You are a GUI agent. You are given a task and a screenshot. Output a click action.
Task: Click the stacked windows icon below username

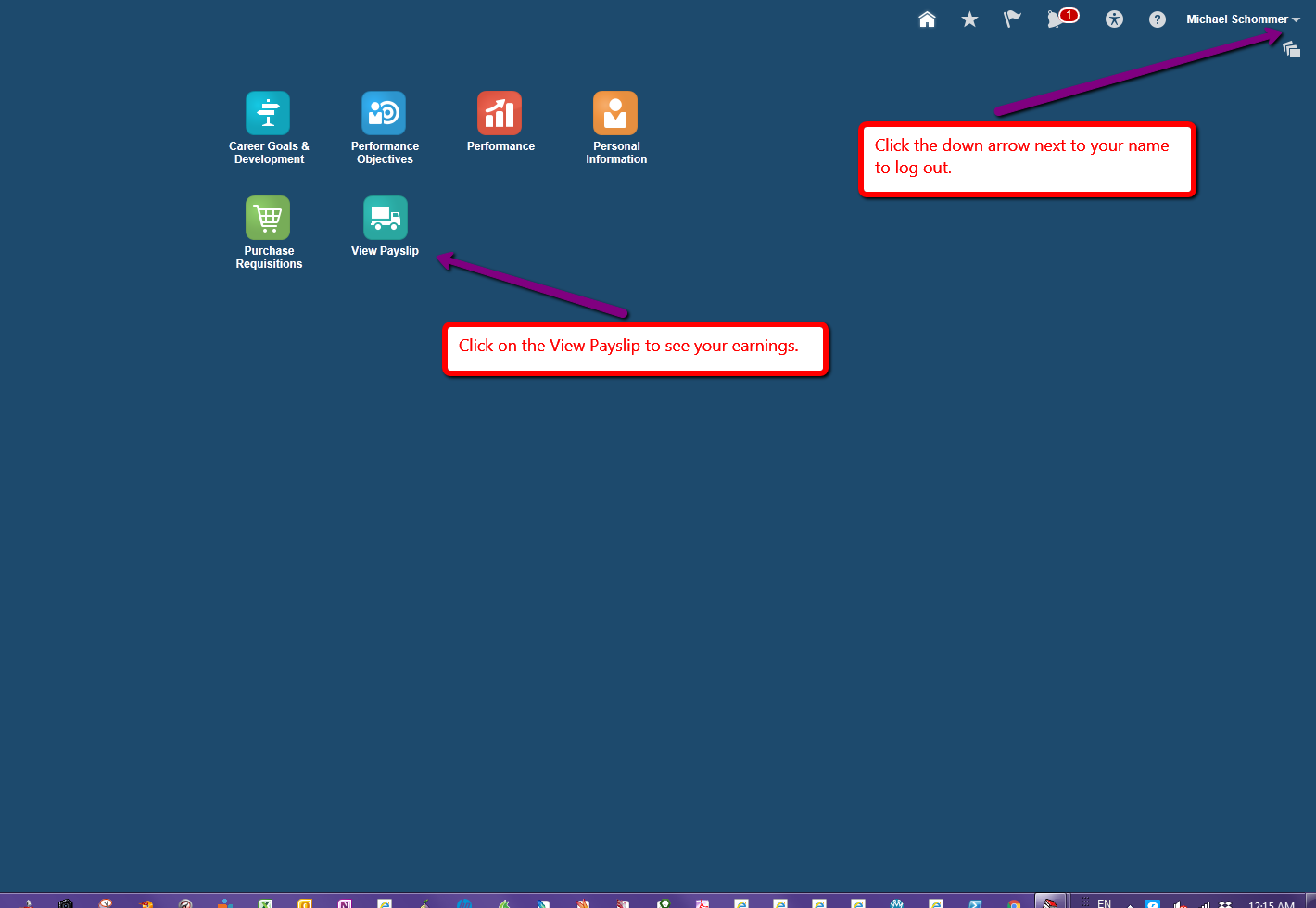1292,50
